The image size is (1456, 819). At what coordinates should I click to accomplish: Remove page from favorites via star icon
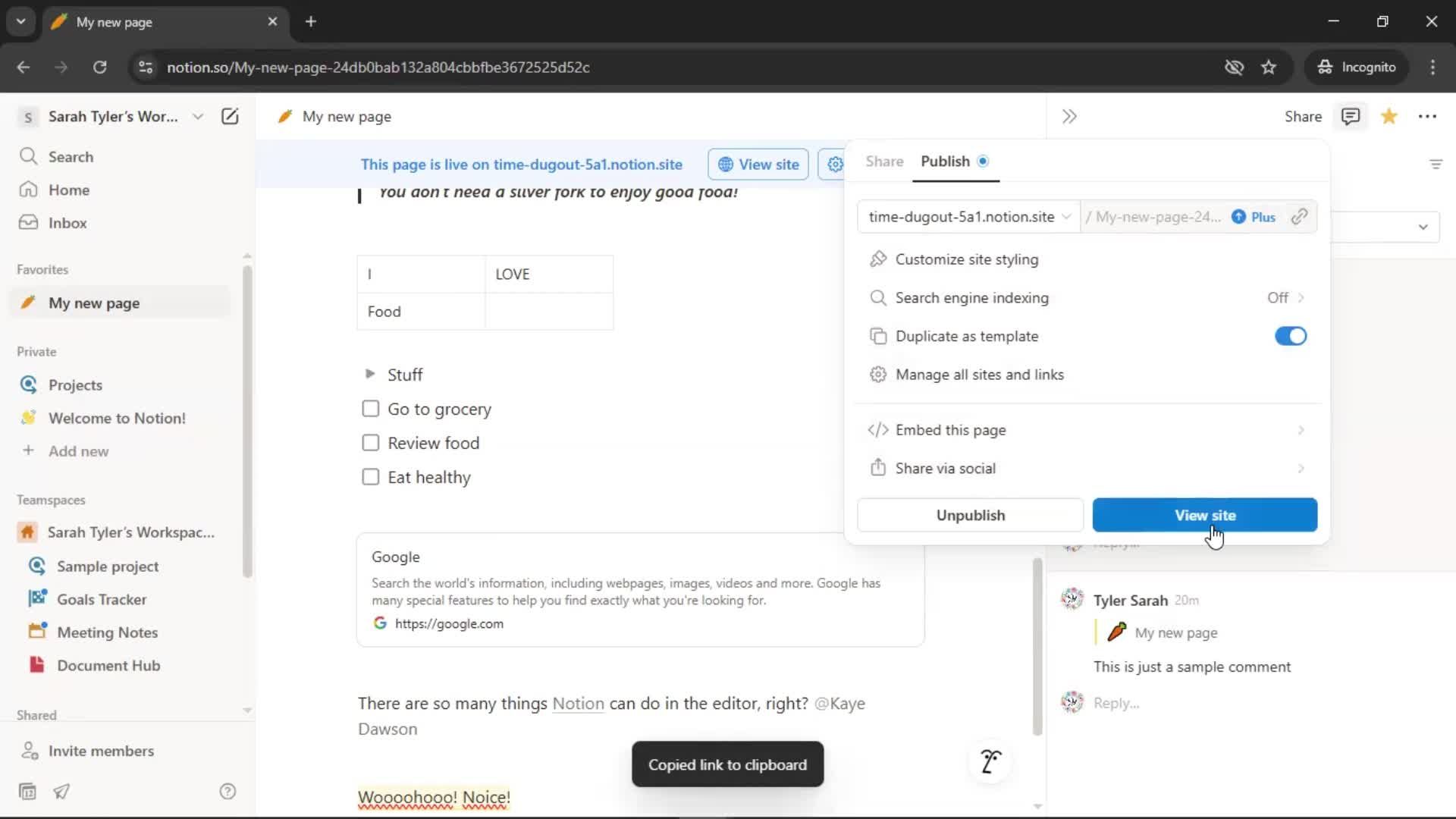tap(1389, 116)
